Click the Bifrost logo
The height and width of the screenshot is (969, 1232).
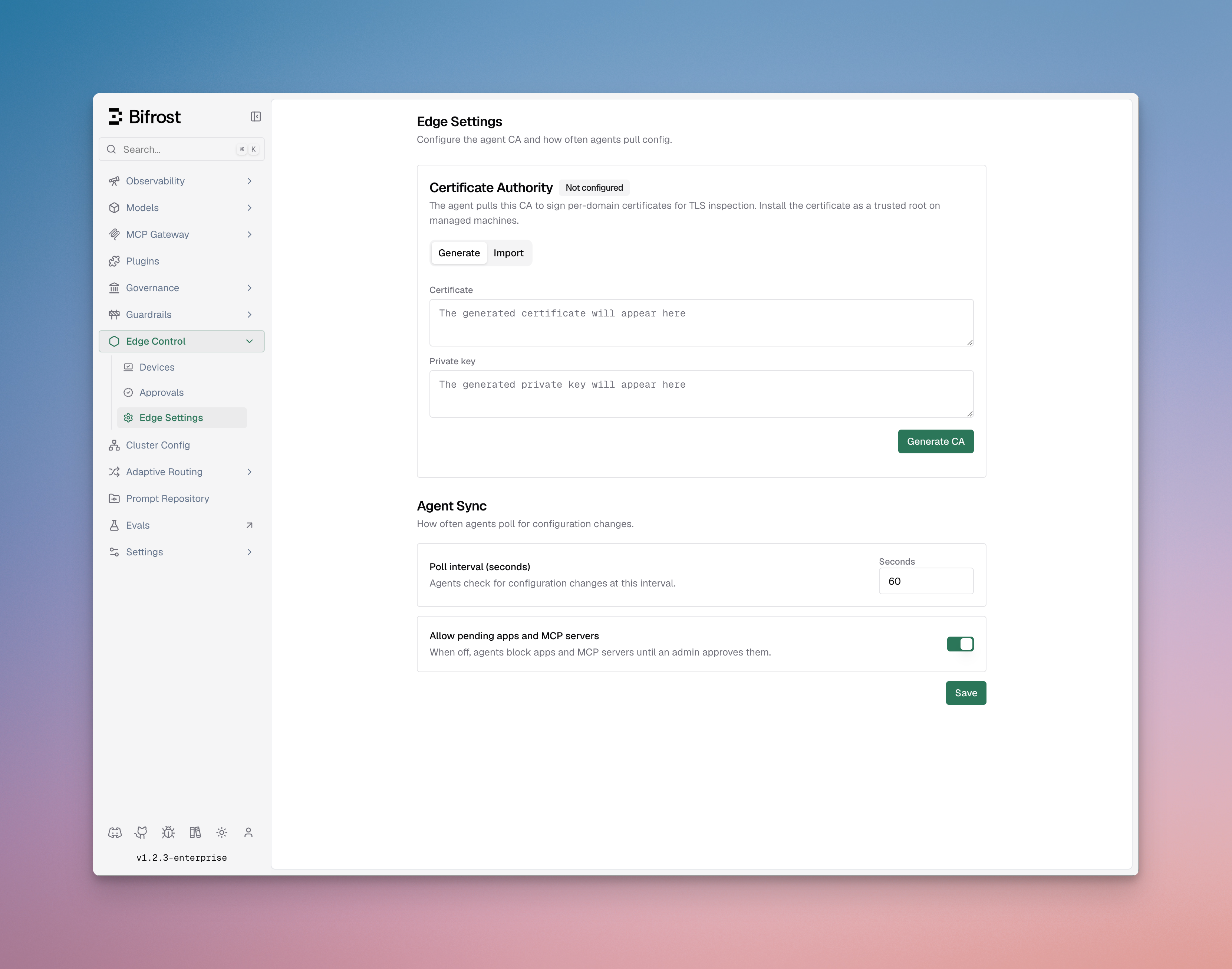coord(145,116)
